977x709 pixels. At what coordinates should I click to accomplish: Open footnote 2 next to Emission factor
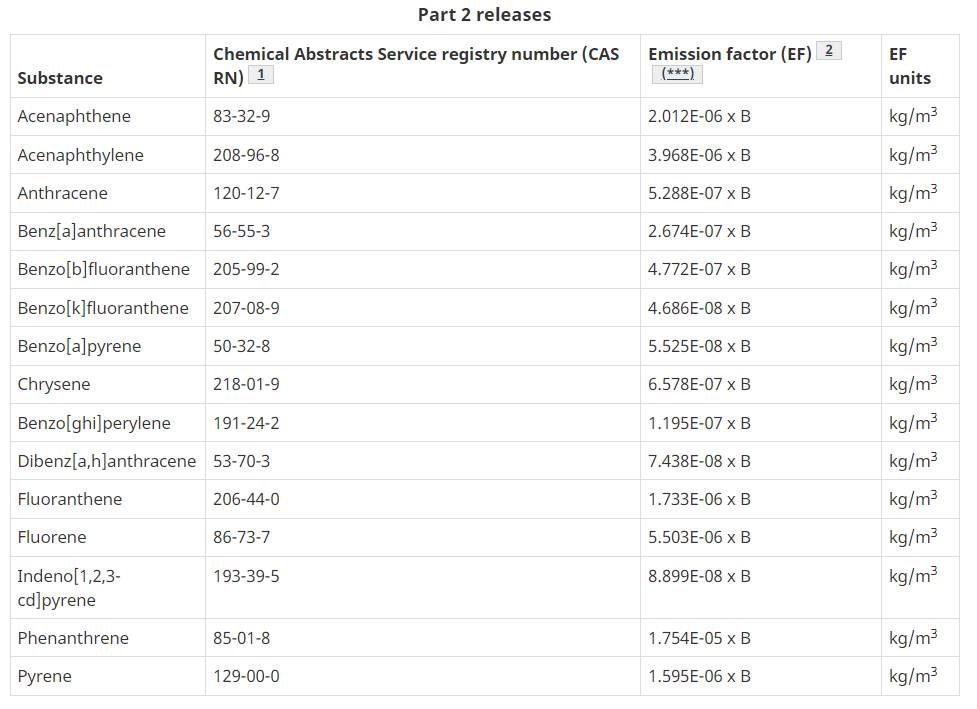point(829,51)
